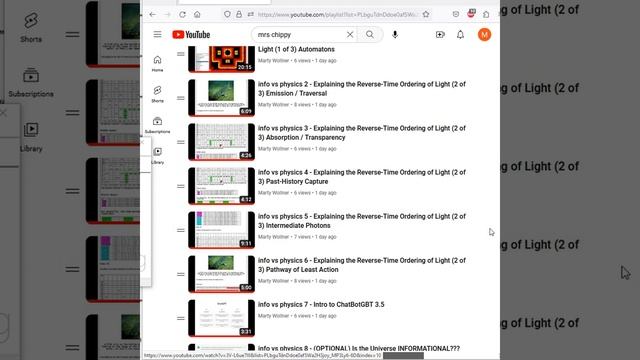Open thumbnail of info vs physics 5

(222, 230)
